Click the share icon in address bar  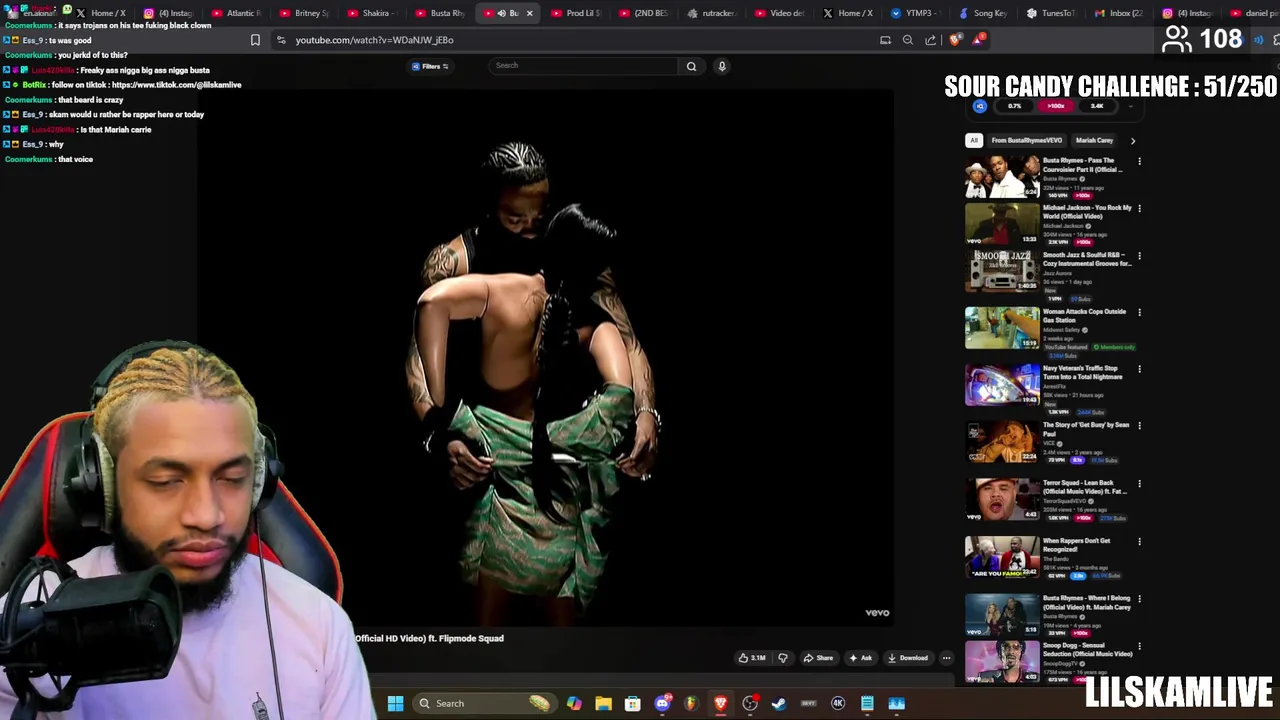point(931,40)
